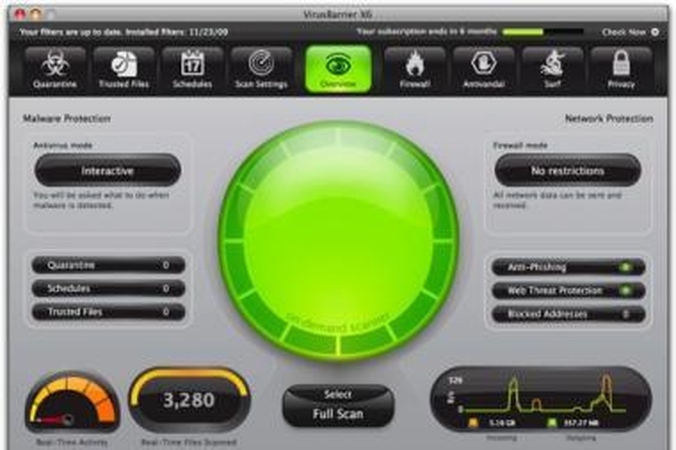Click the subscription progress bar

point(543,32)
